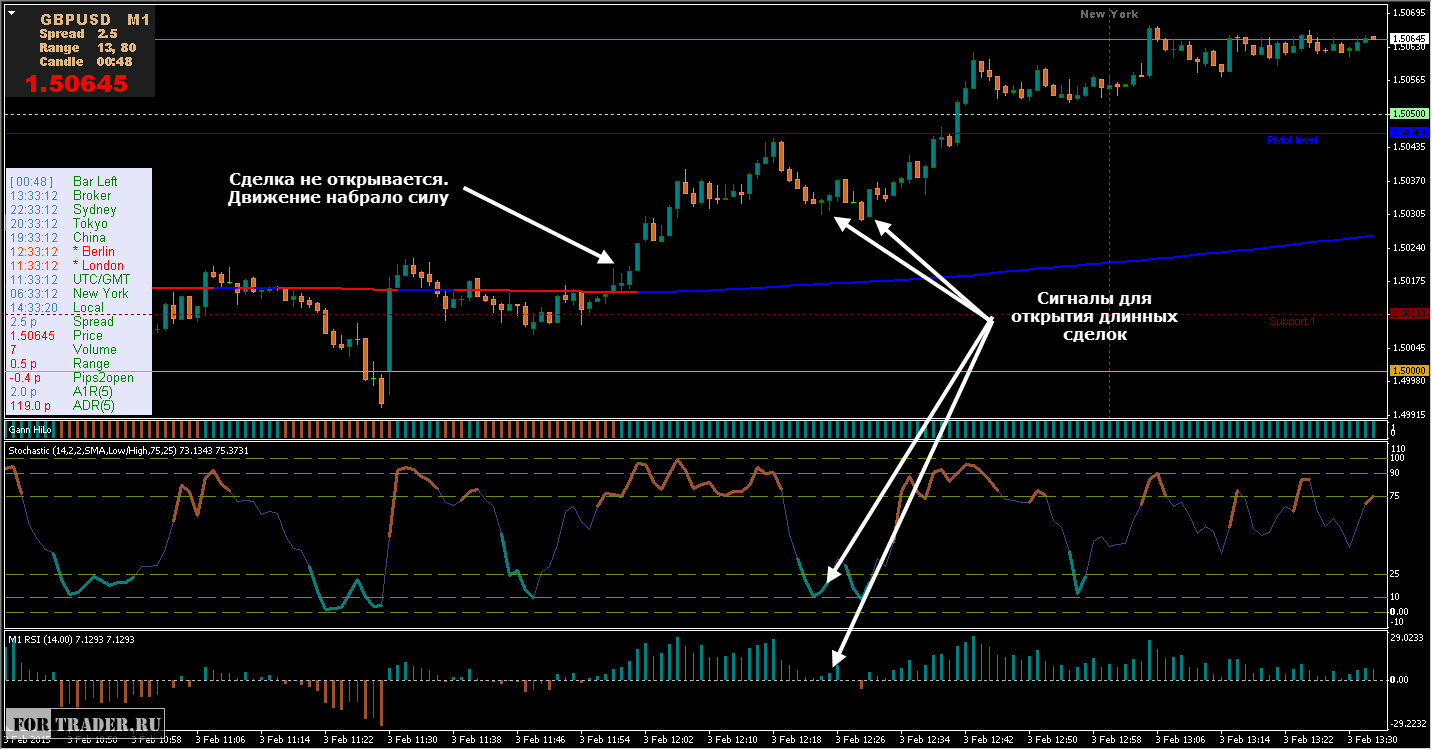The height and width of the screenshot is (750, 1432).
Task: Click the 1.50305 price axis label
Action: tap(1408, 214)
